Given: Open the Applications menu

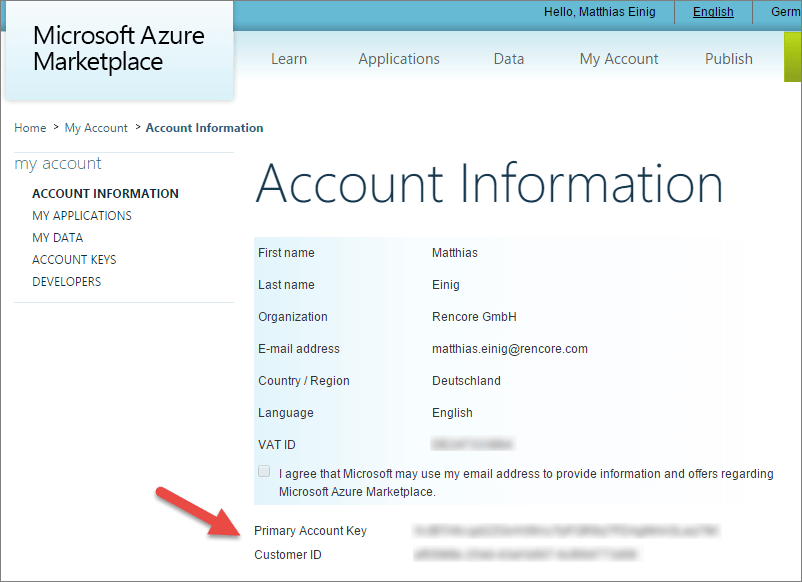Looking at the screenshot, I should [399, 59].
